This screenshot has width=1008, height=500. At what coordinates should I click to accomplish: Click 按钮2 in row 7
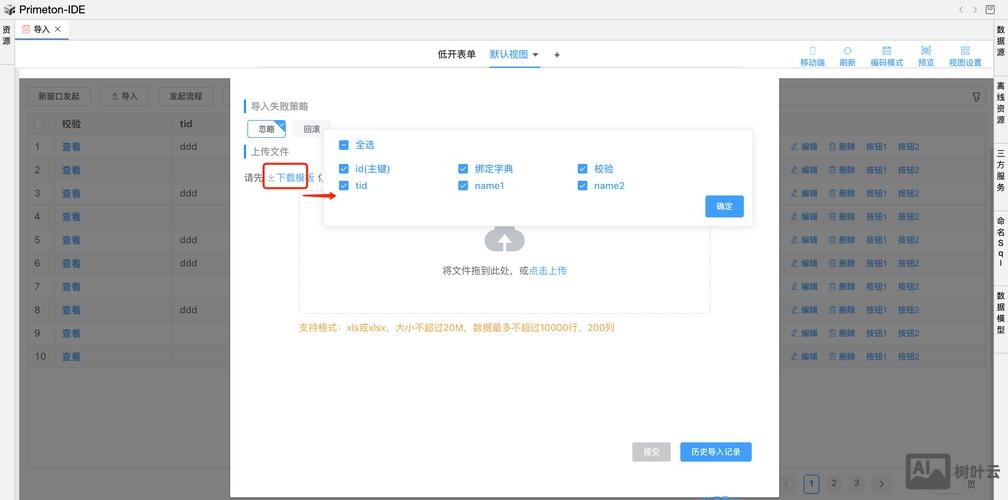click(x=908, y=287)
